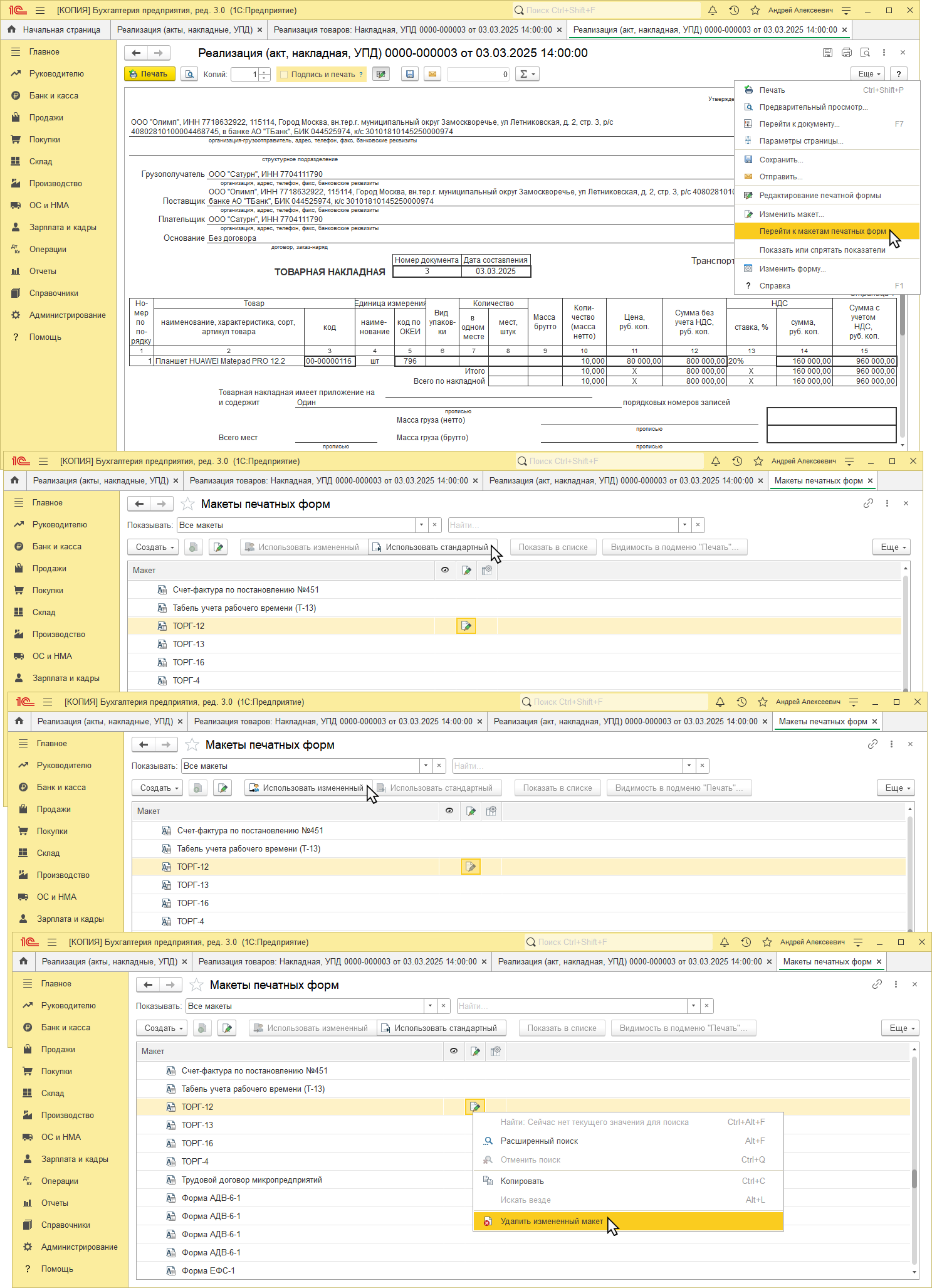Open three-dot menu in print form window header
This screenshot has height=1288, width=932.
click(884, 53)
